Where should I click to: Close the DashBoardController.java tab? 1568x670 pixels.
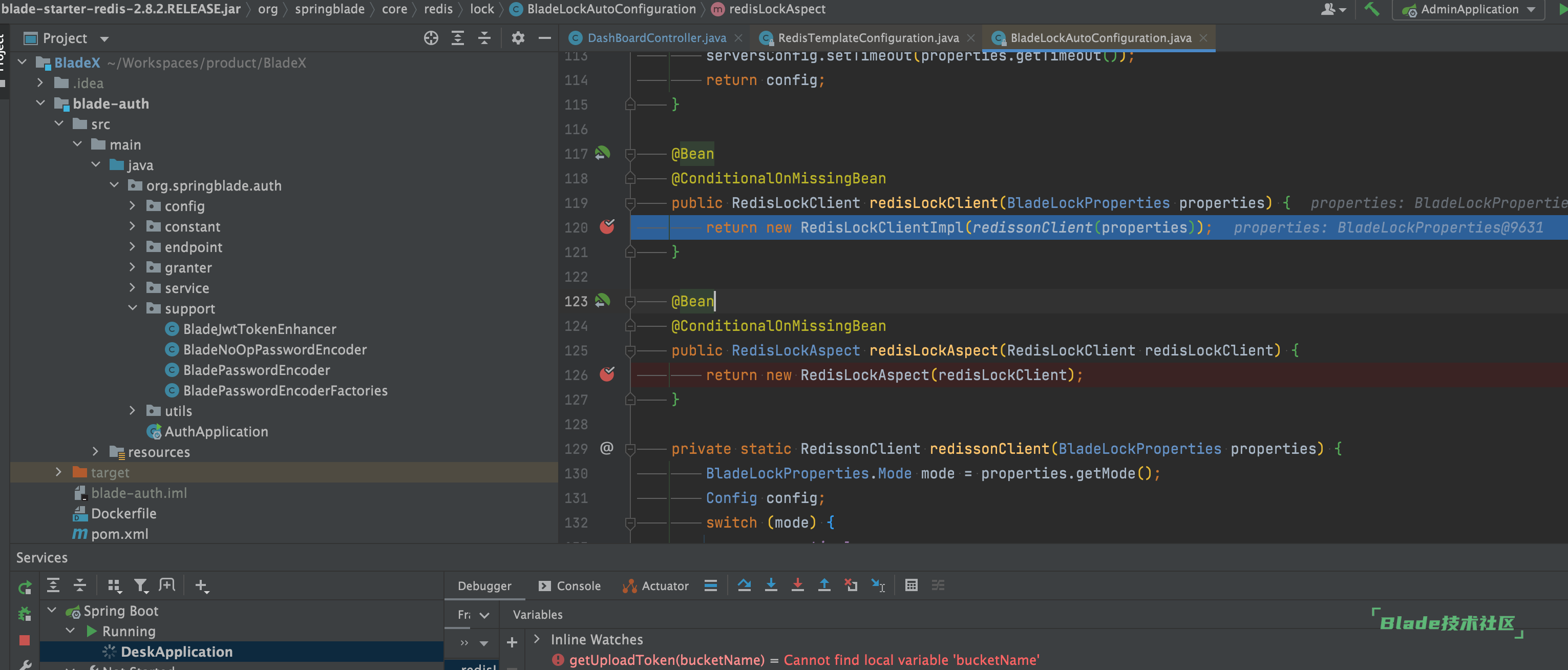point(738,38)
